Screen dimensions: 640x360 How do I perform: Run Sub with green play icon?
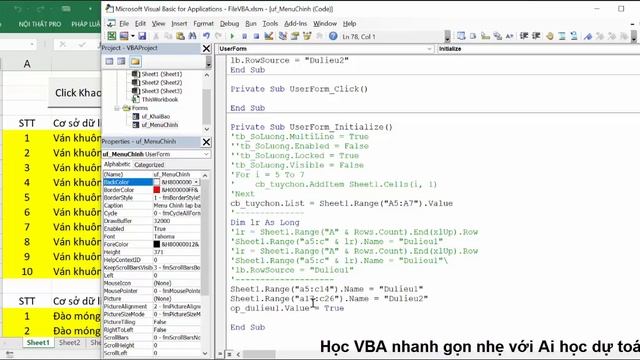click(232, 36)
